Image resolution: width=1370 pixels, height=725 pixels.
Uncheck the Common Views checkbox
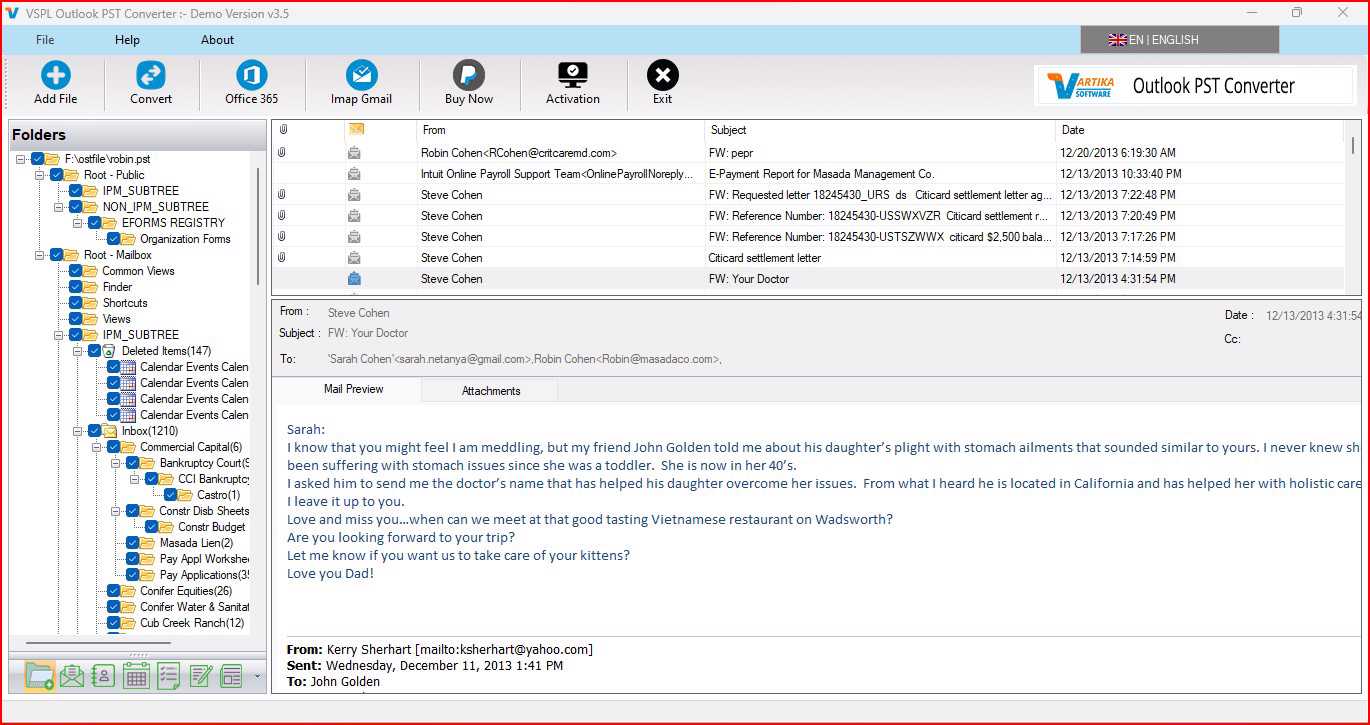point(75,271)
